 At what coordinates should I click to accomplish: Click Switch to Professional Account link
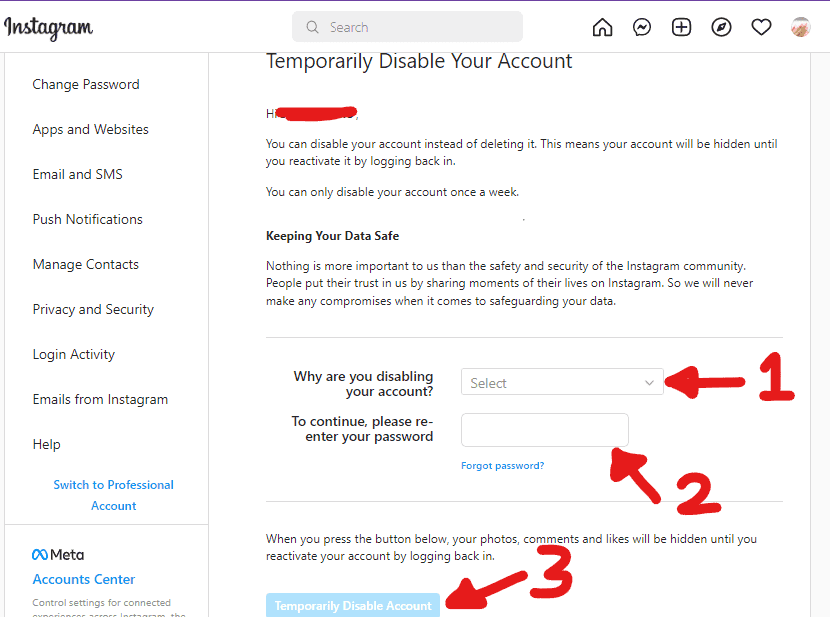113,495
